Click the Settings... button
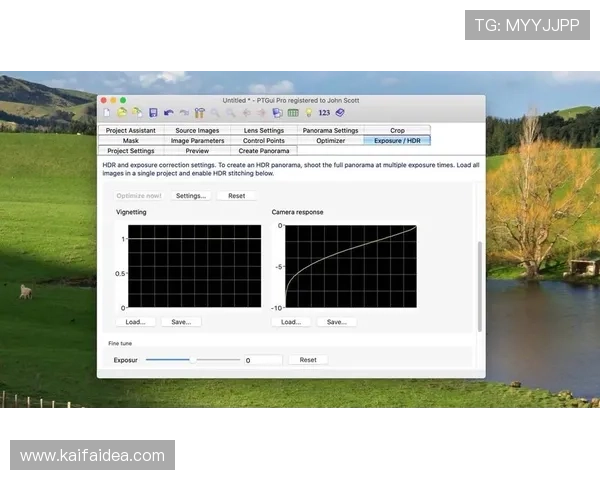Screen dimensions: 600x480 pos(191,196)
